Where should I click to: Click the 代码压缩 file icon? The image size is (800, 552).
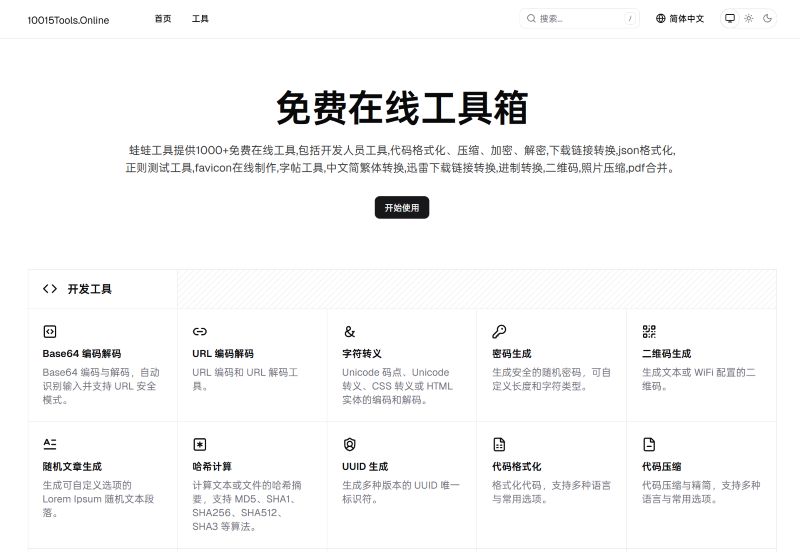point(649,444)
